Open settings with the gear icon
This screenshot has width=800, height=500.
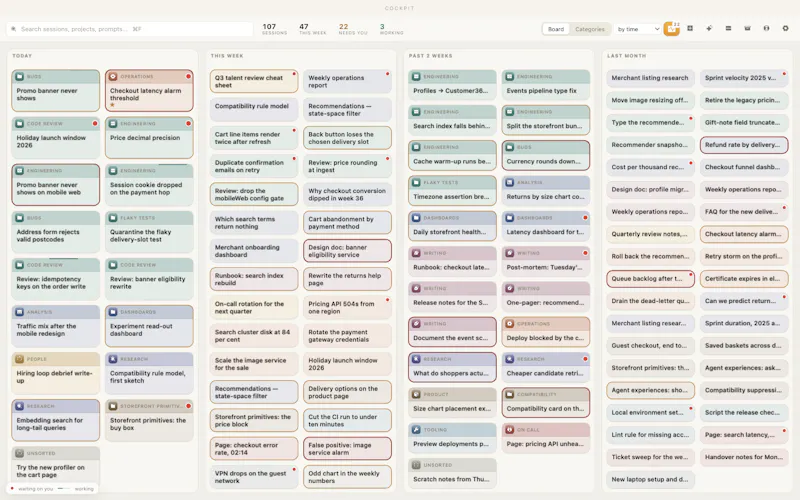(x=785, y=29)
